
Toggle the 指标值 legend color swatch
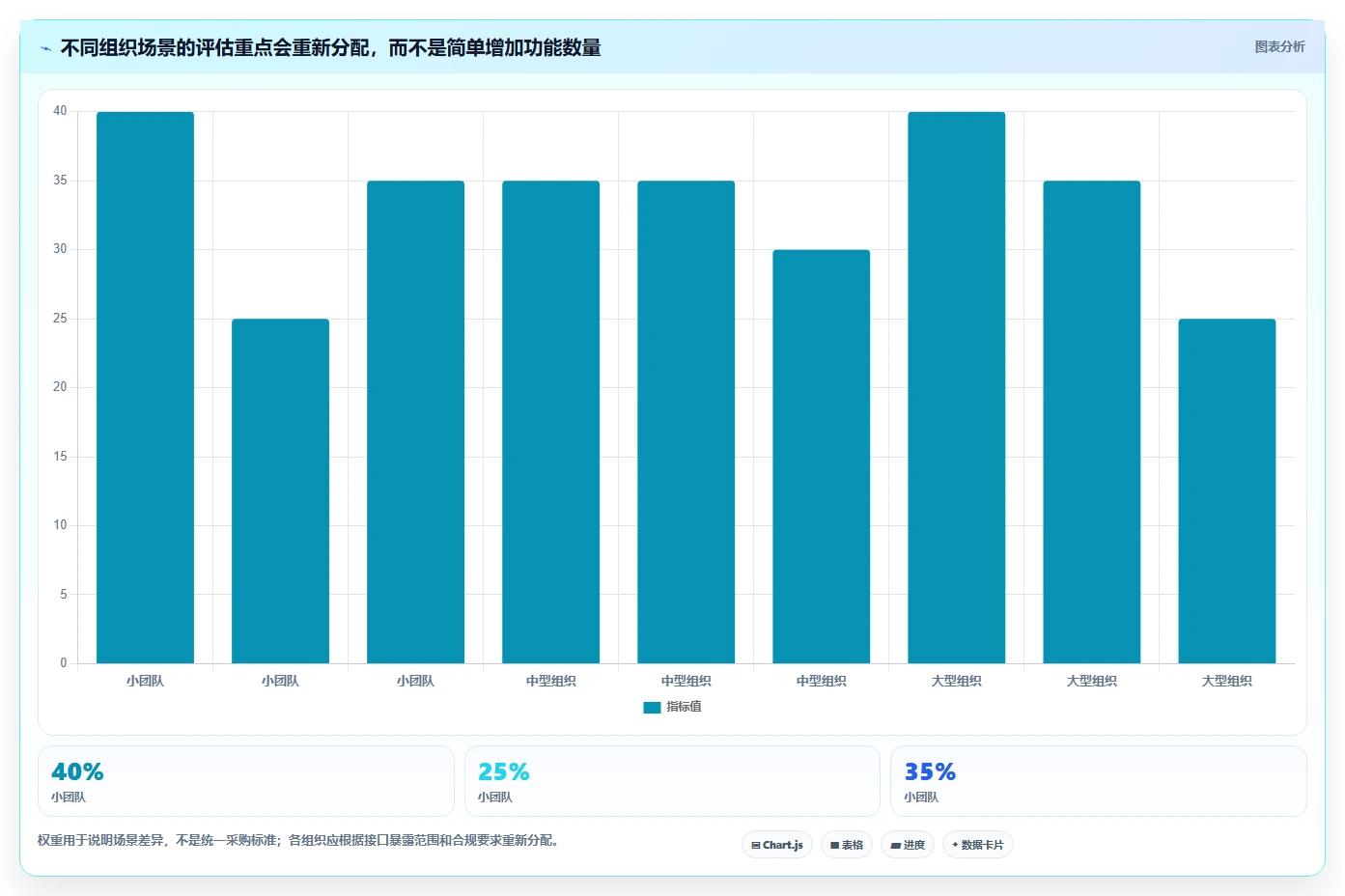[652, 707]
